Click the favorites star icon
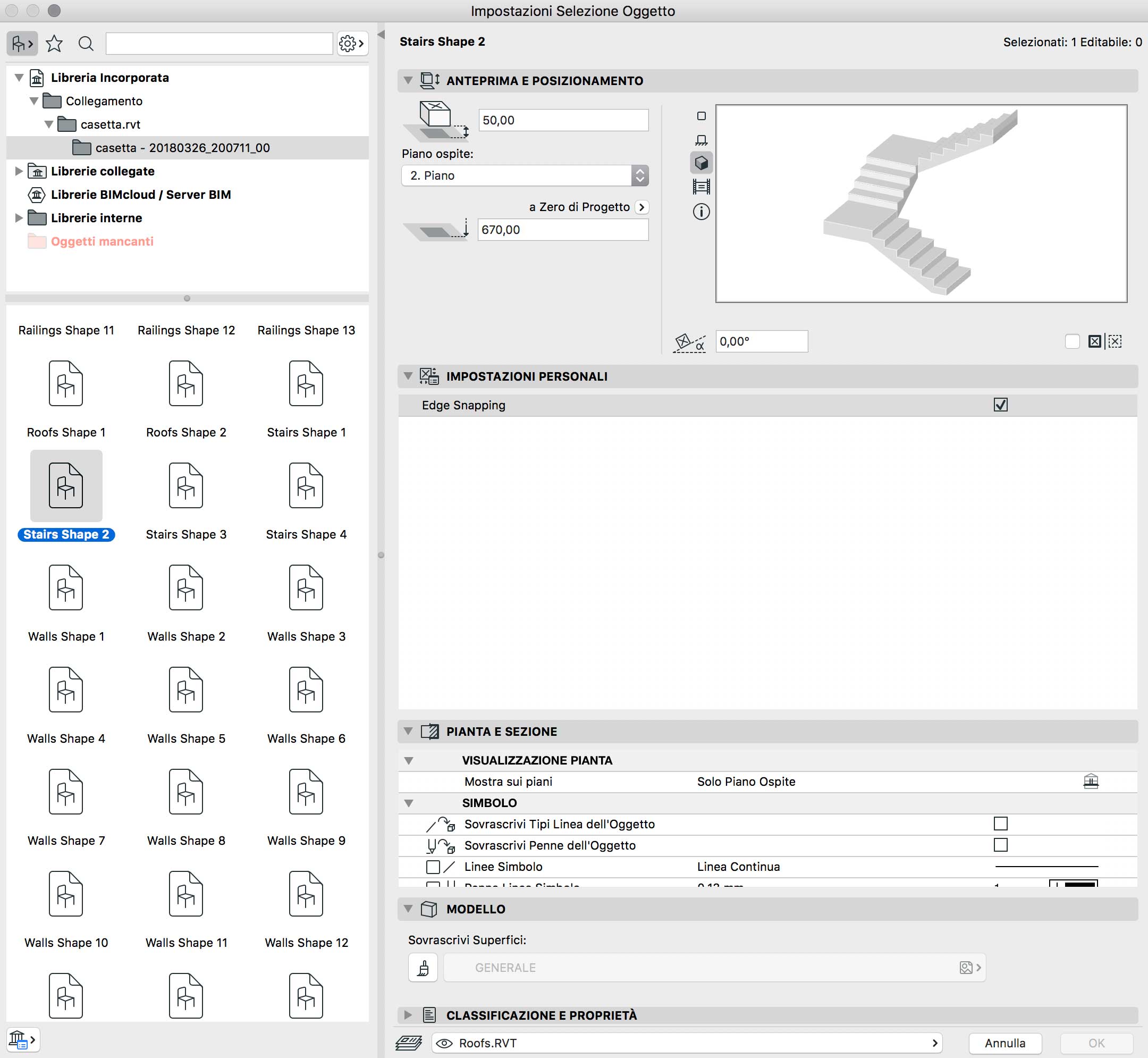This screenshot has width=1148, height=1058. [x=54, y=44]
